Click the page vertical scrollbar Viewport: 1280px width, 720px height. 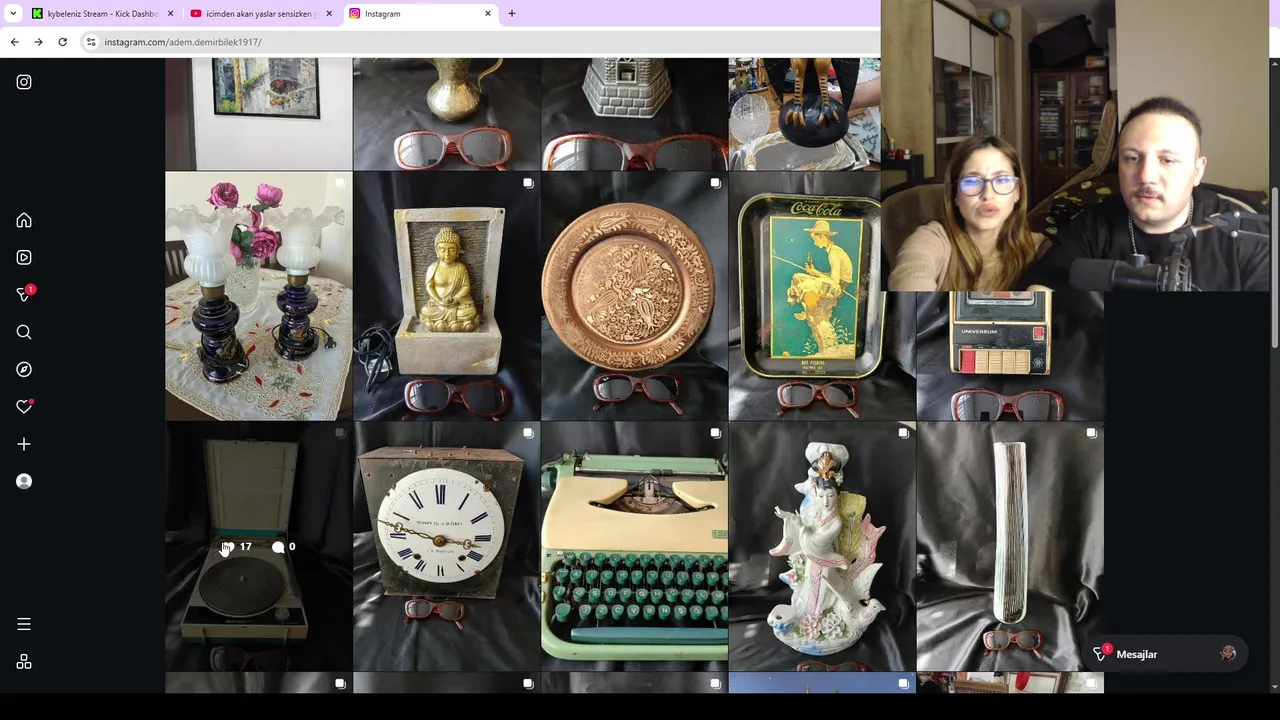1274,268
